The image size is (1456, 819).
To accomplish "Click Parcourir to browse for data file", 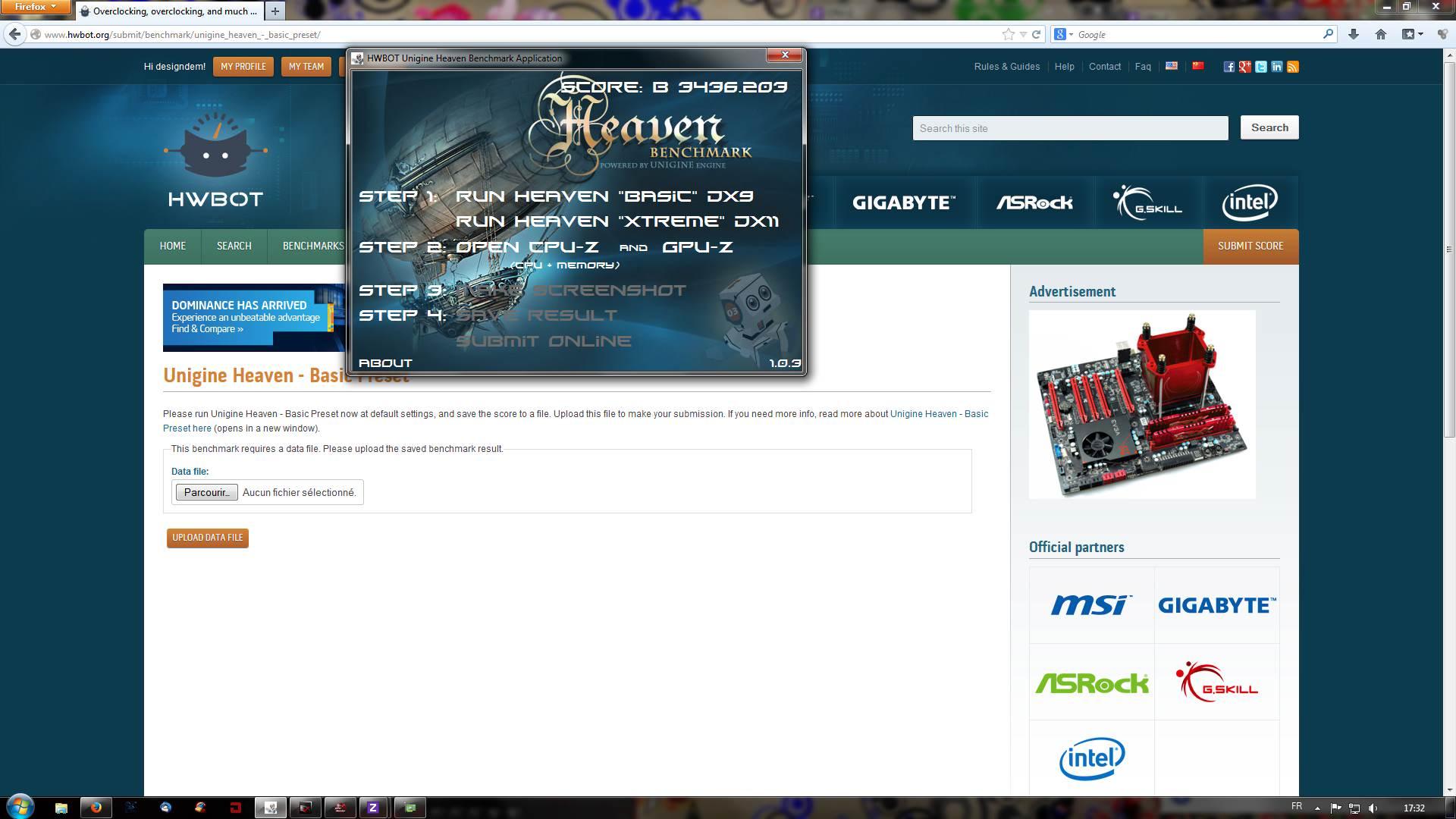I will (x=206, y=492).
